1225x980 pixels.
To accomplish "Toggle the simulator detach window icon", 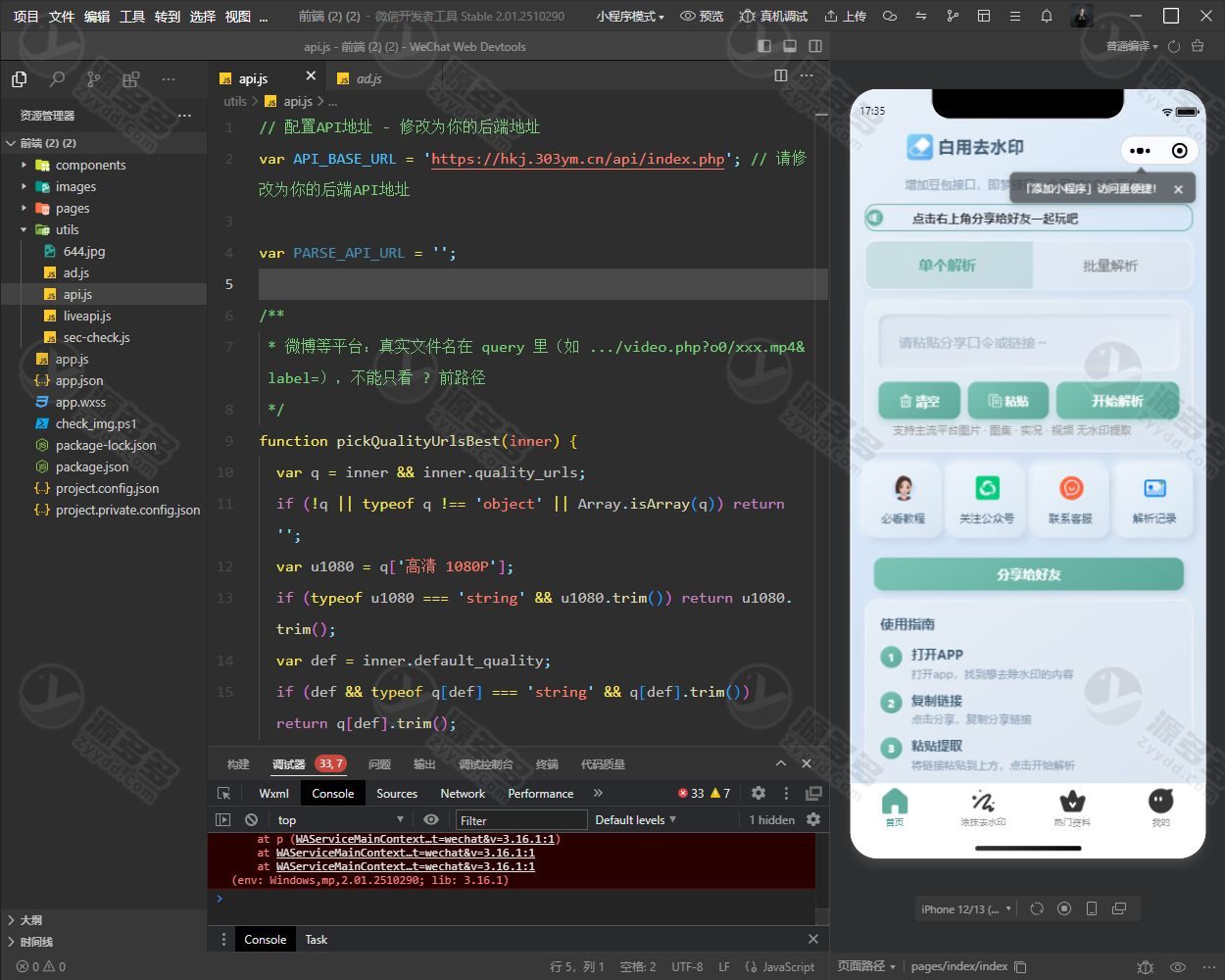I will point(1119,909).
